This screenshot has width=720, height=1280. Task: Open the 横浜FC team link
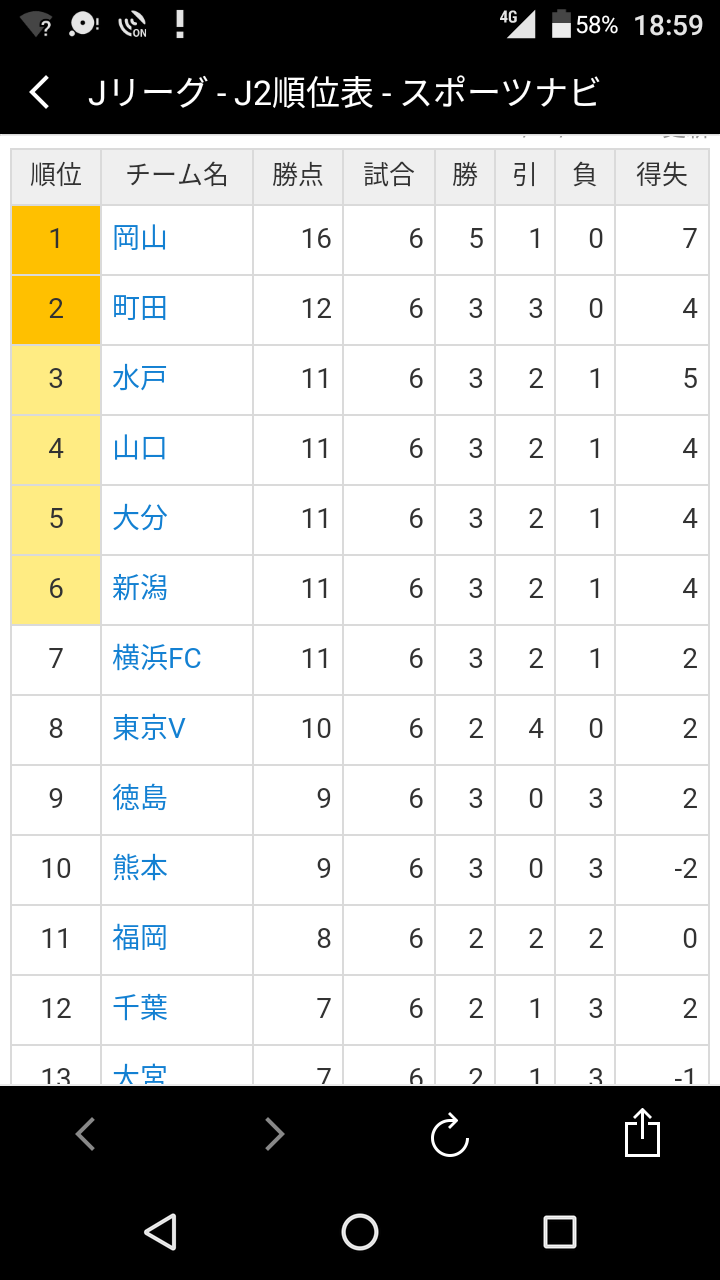[157, 659]
